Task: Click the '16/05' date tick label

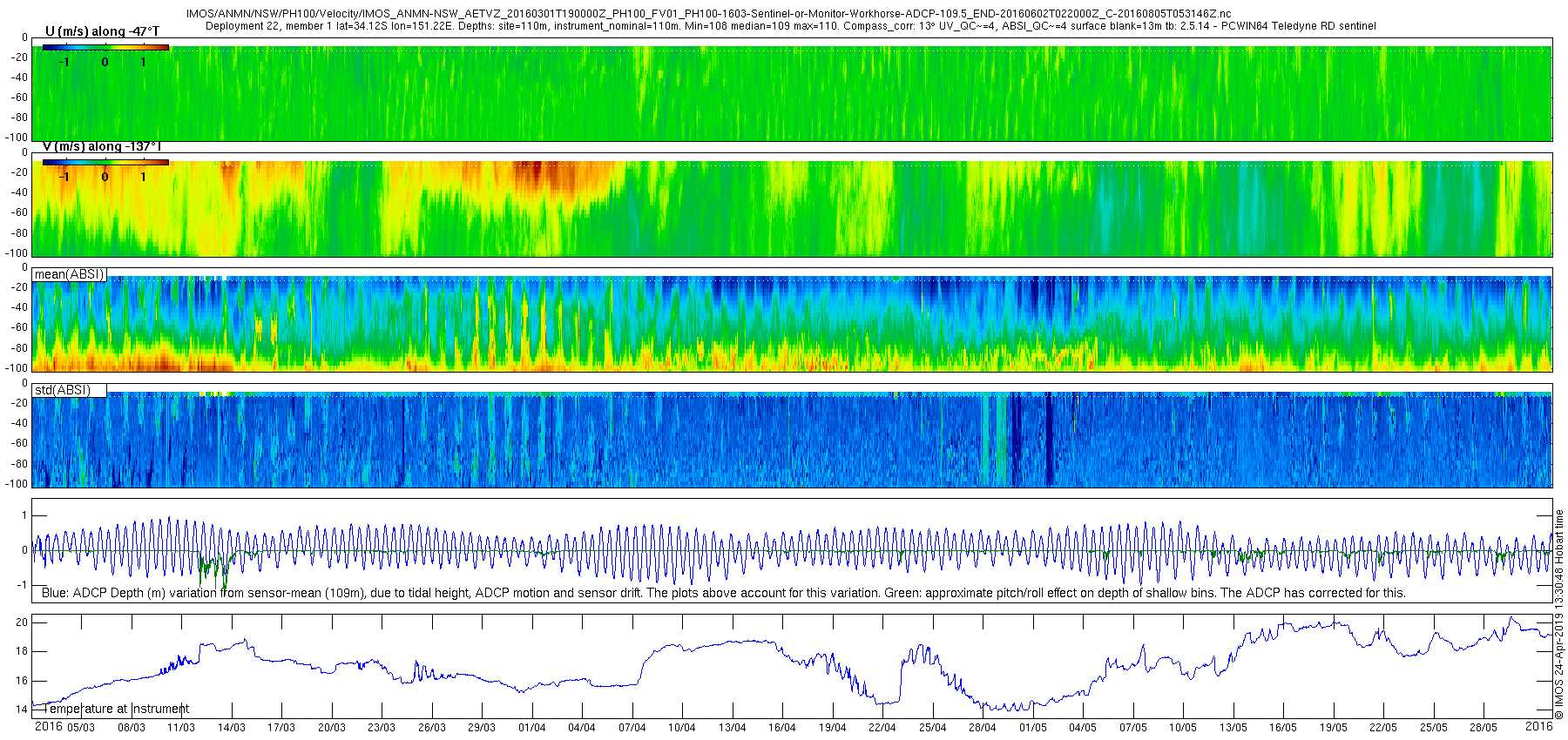Action: point(1283,728)
